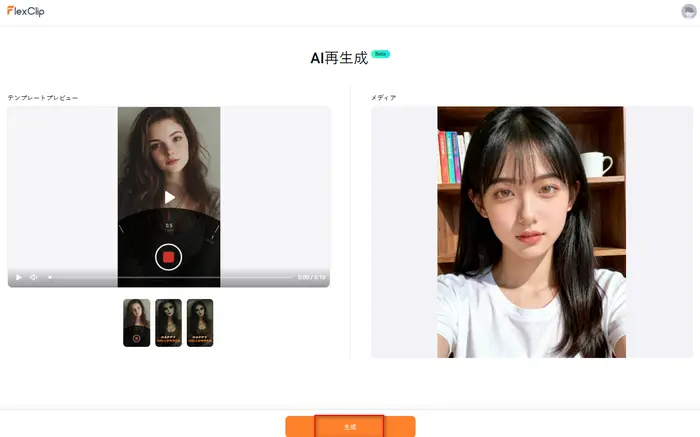700x437 pixels.
Task: Select the second Happy Halloween template thumbnail
Action: 168,323
